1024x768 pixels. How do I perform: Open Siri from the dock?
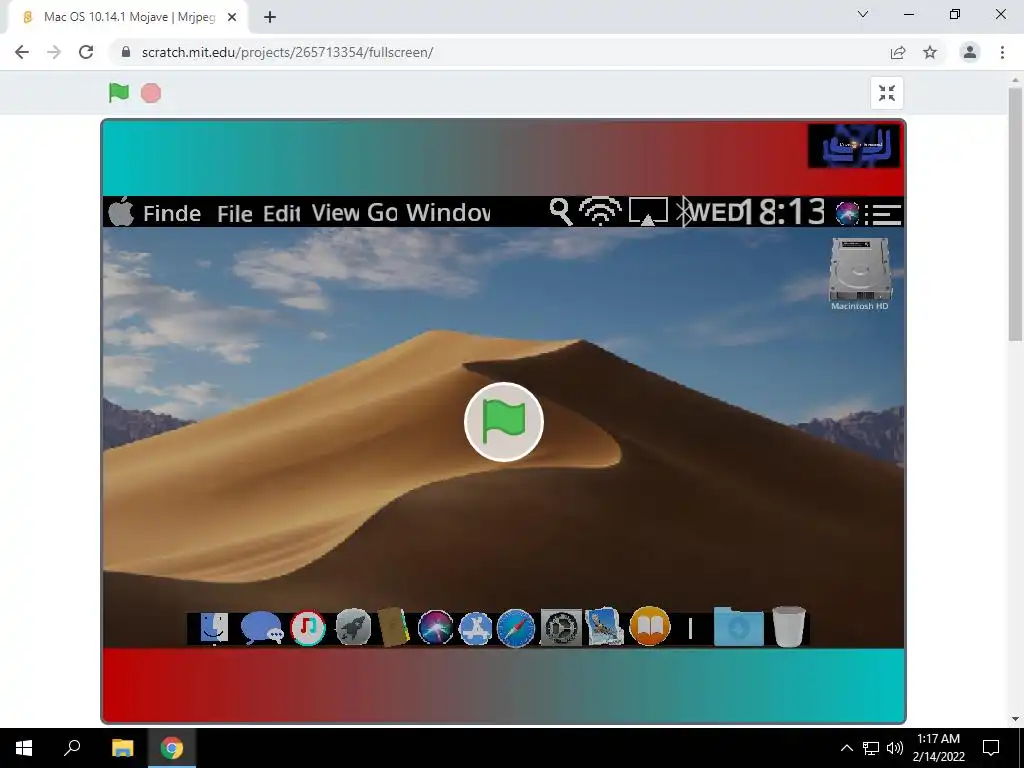click(436, 628)
